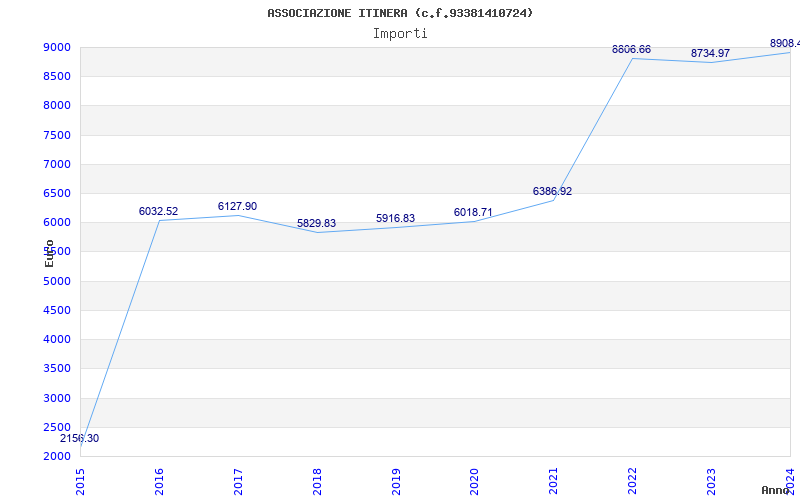Select the data label 6386.92

tap(553, 191)
